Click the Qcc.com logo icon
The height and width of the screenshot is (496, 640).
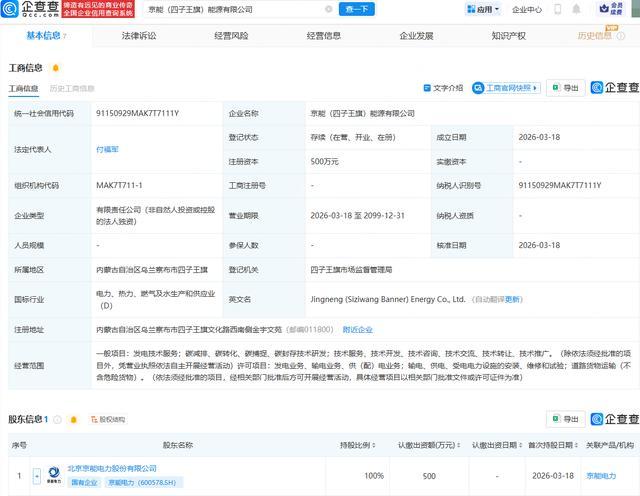[x=9, y=9]
